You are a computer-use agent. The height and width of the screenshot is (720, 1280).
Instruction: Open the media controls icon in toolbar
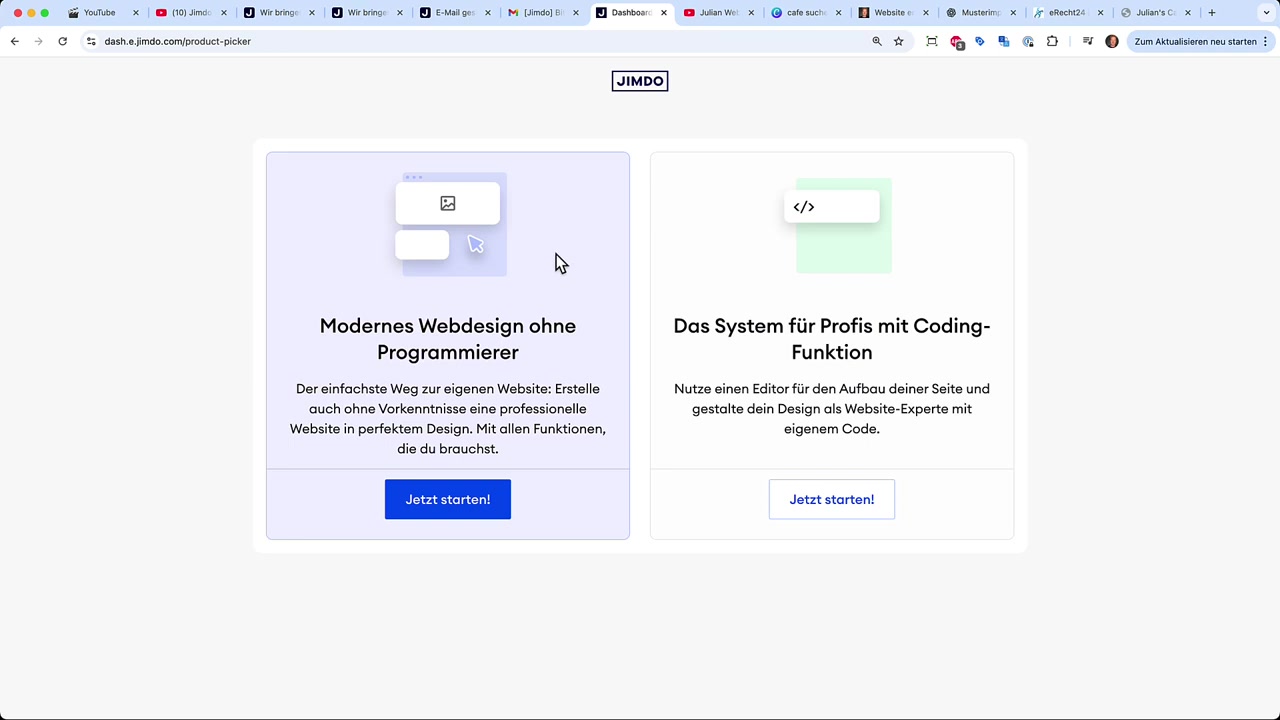pos(1088,41)
